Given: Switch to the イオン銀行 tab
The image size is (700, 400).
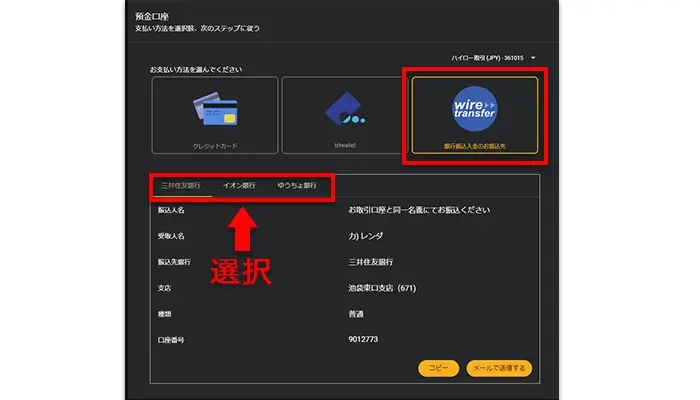Looking at the screenshot, I should [239, 185].
